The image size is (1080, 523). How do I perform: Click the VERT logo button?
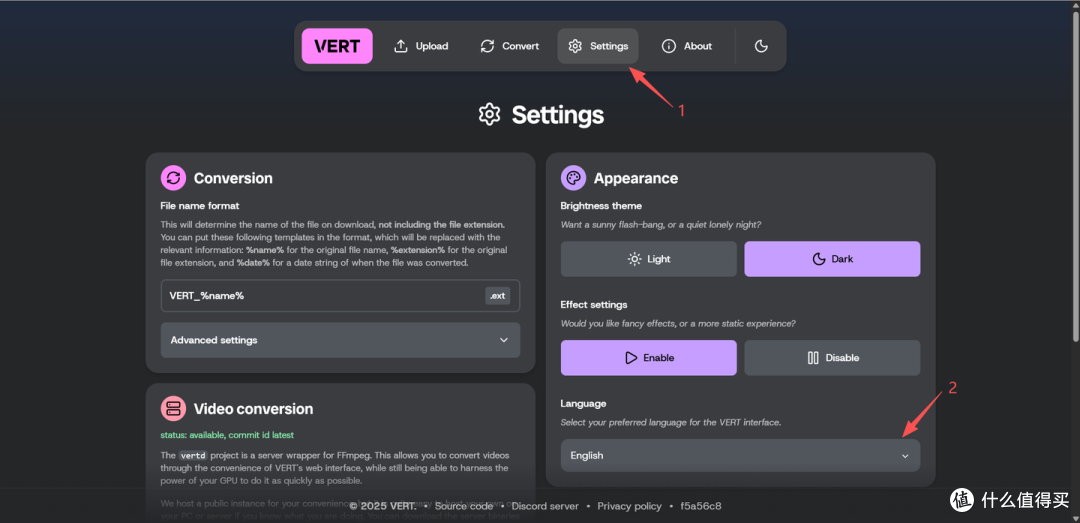tap(337, 46)
